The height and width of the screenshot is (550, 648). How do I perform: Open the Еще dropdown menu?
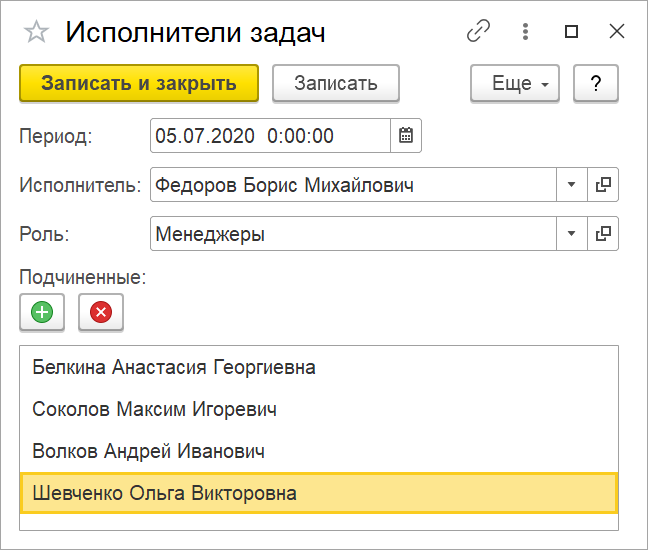tap(515, 83)
